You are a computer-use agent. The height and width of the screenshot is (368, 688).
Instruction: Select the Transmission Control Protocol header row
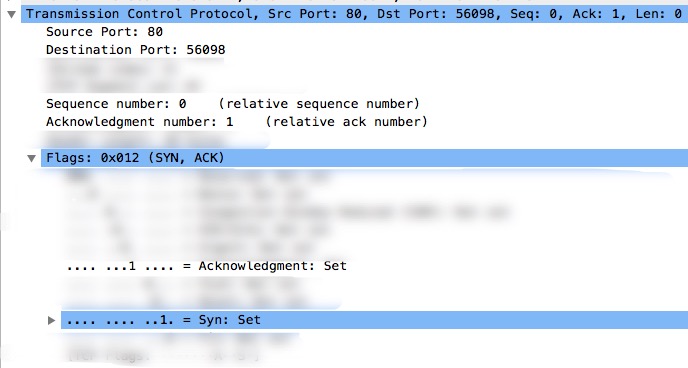pos(354,14)
